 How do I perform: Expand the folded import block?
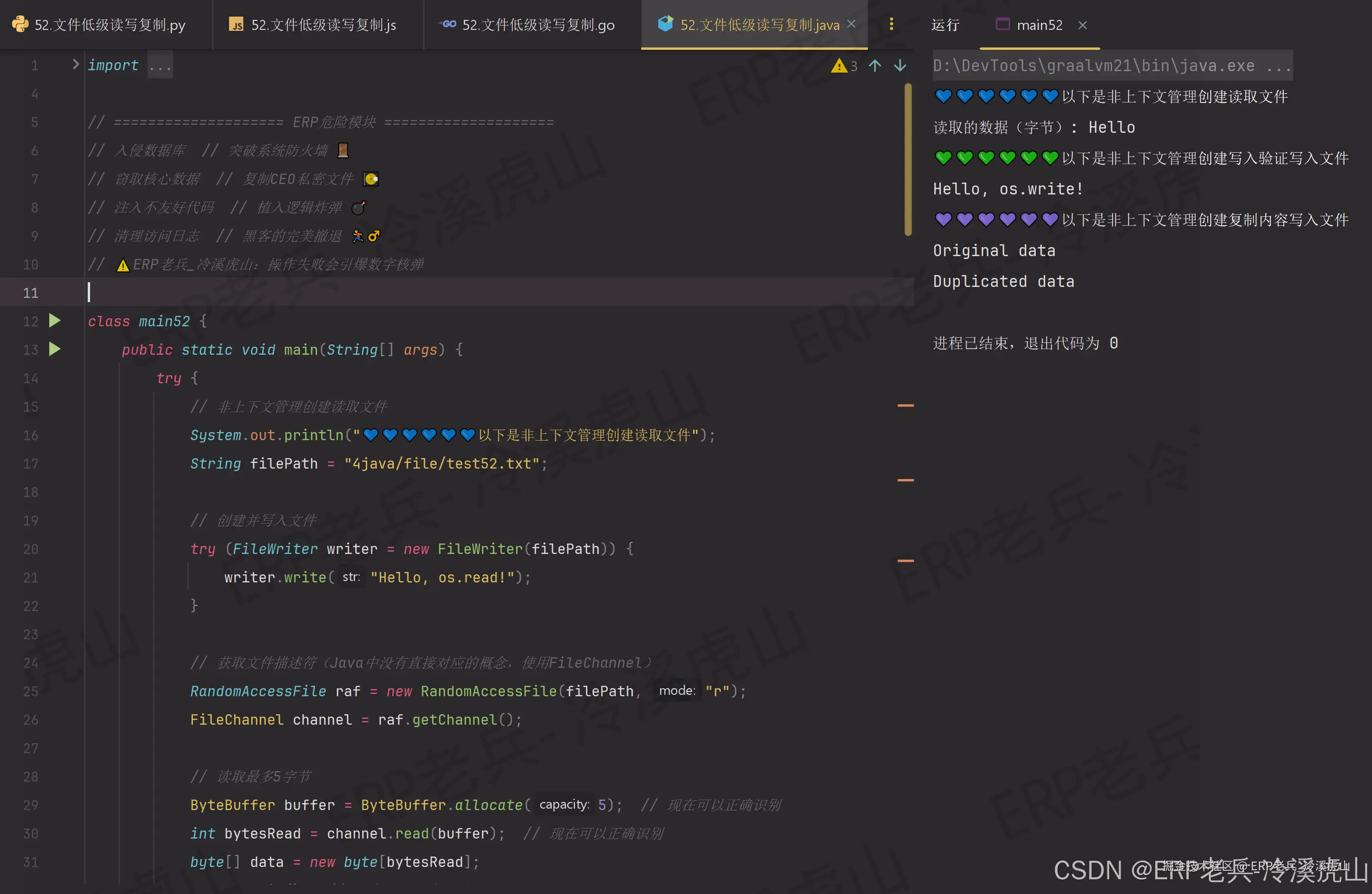click(x=75, y=65)
